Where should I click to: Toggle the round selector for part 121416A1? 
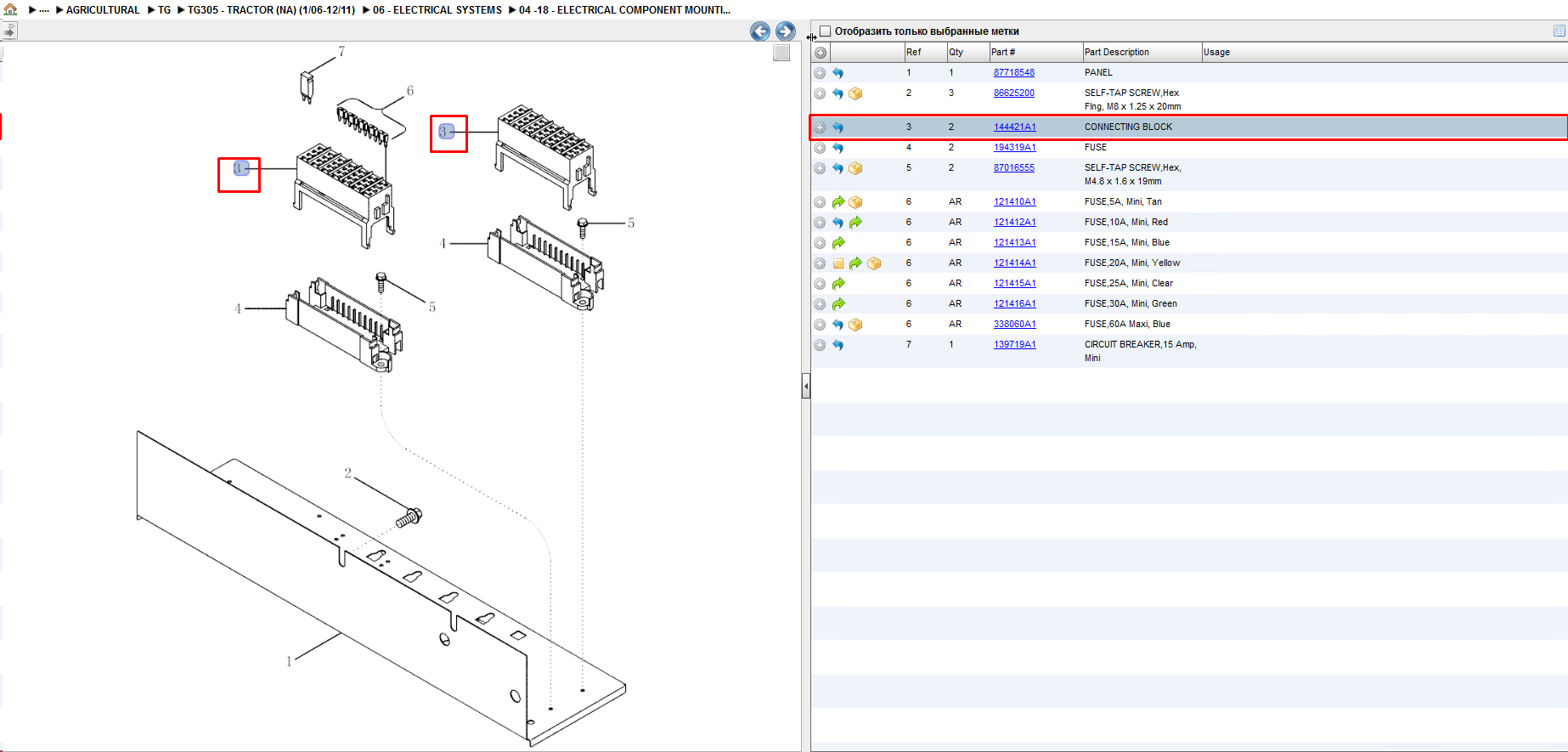click(x=820, y=304)
